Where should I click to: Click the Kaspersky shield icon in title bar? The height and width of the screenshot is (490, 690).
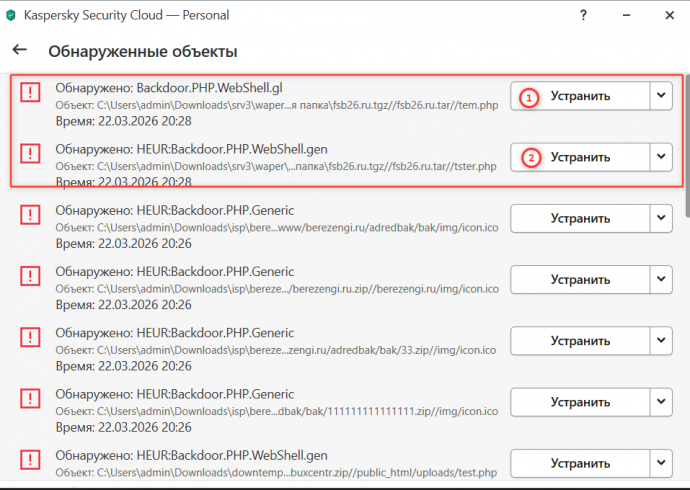pos(12,15)
